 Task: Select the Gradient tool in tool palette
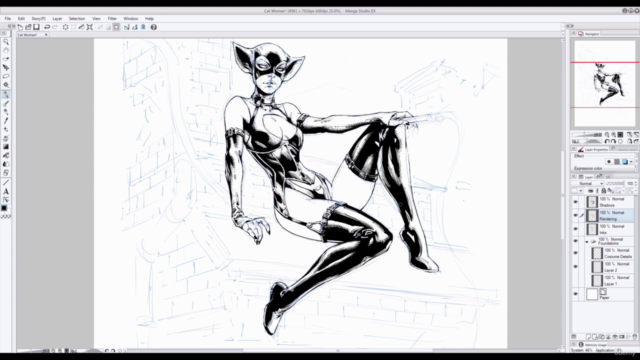[6, 147]
